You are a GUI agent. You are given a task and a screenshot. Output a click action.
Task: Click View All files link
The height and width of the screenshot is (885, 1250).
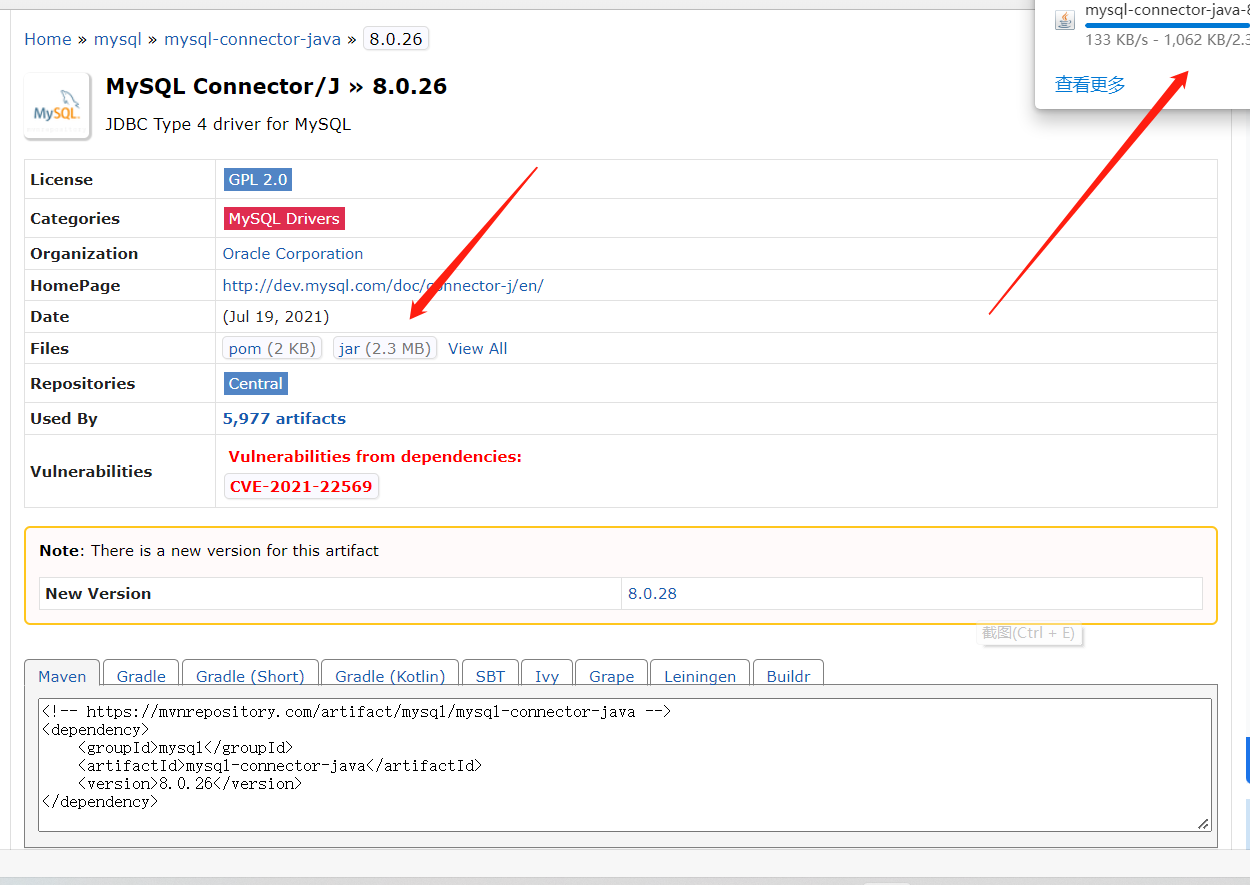pos(478,348)
